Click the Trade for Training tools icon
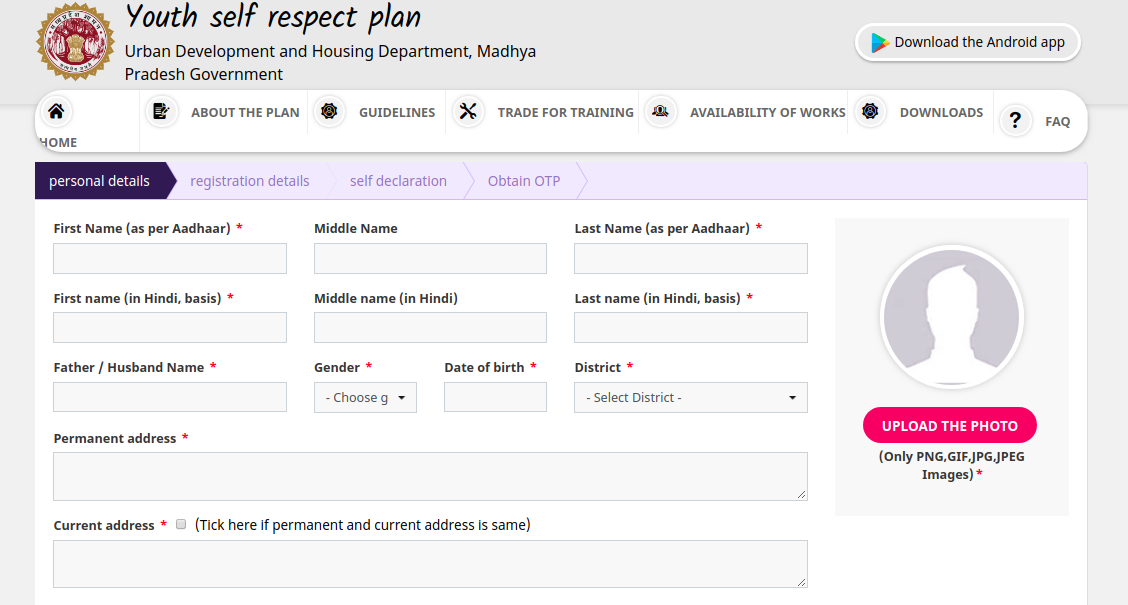 click(x=468, y=111)
